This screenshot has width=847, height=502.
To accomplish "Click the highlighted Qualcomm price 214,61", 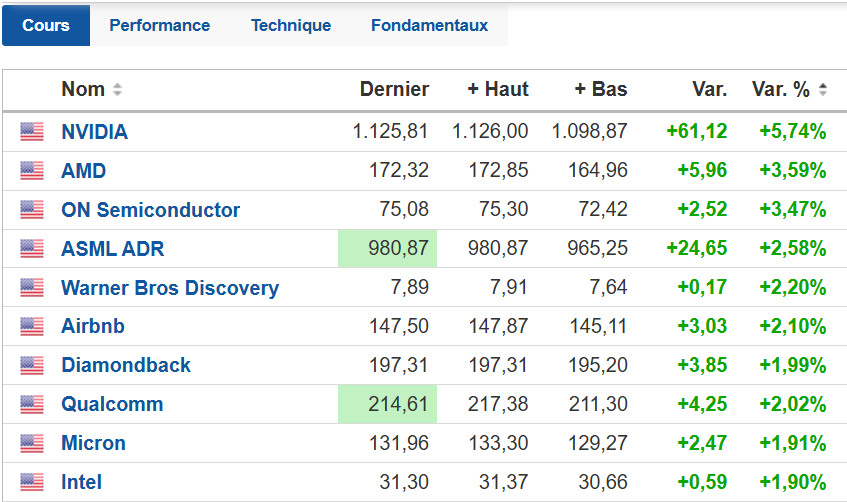I will (390, 405).
